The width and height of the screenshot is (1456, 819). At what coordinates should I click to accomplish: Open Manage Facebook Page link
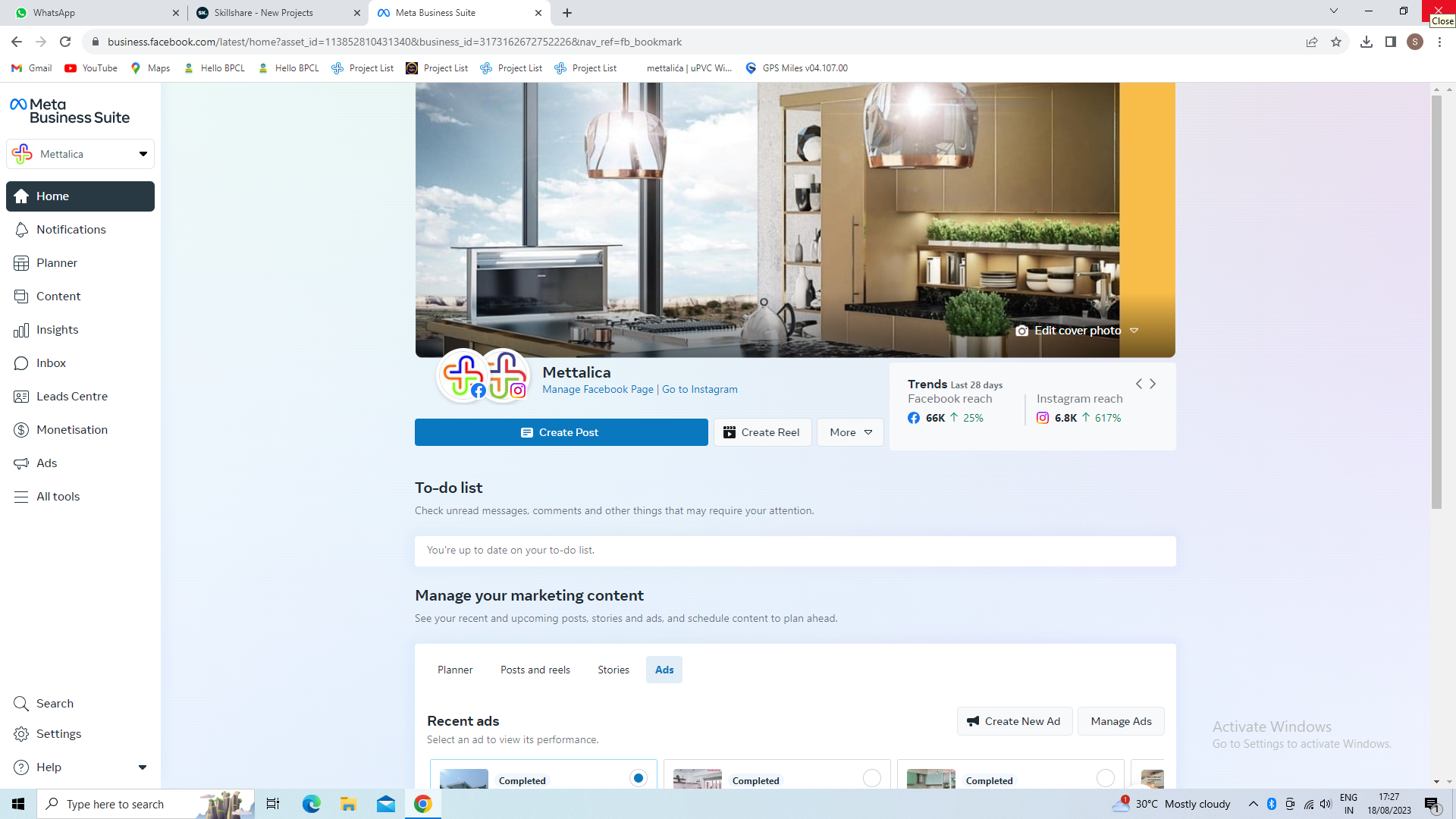pyautogui.click(x=598, y=390)
